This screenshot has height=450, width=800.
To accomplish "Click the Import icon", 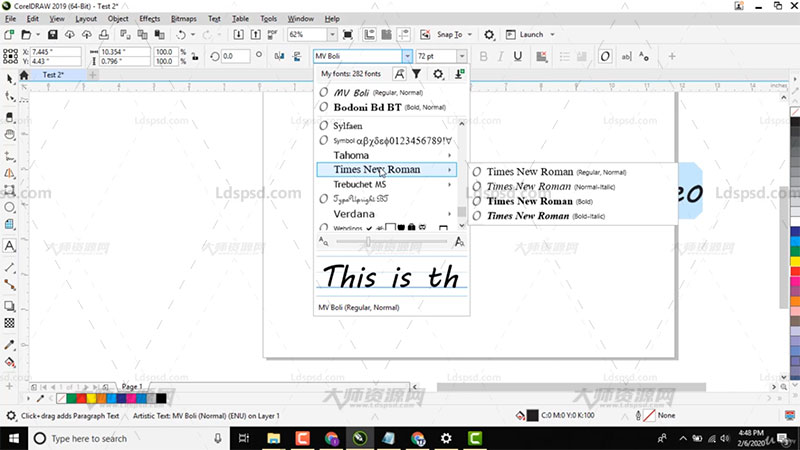I will 238,35.
